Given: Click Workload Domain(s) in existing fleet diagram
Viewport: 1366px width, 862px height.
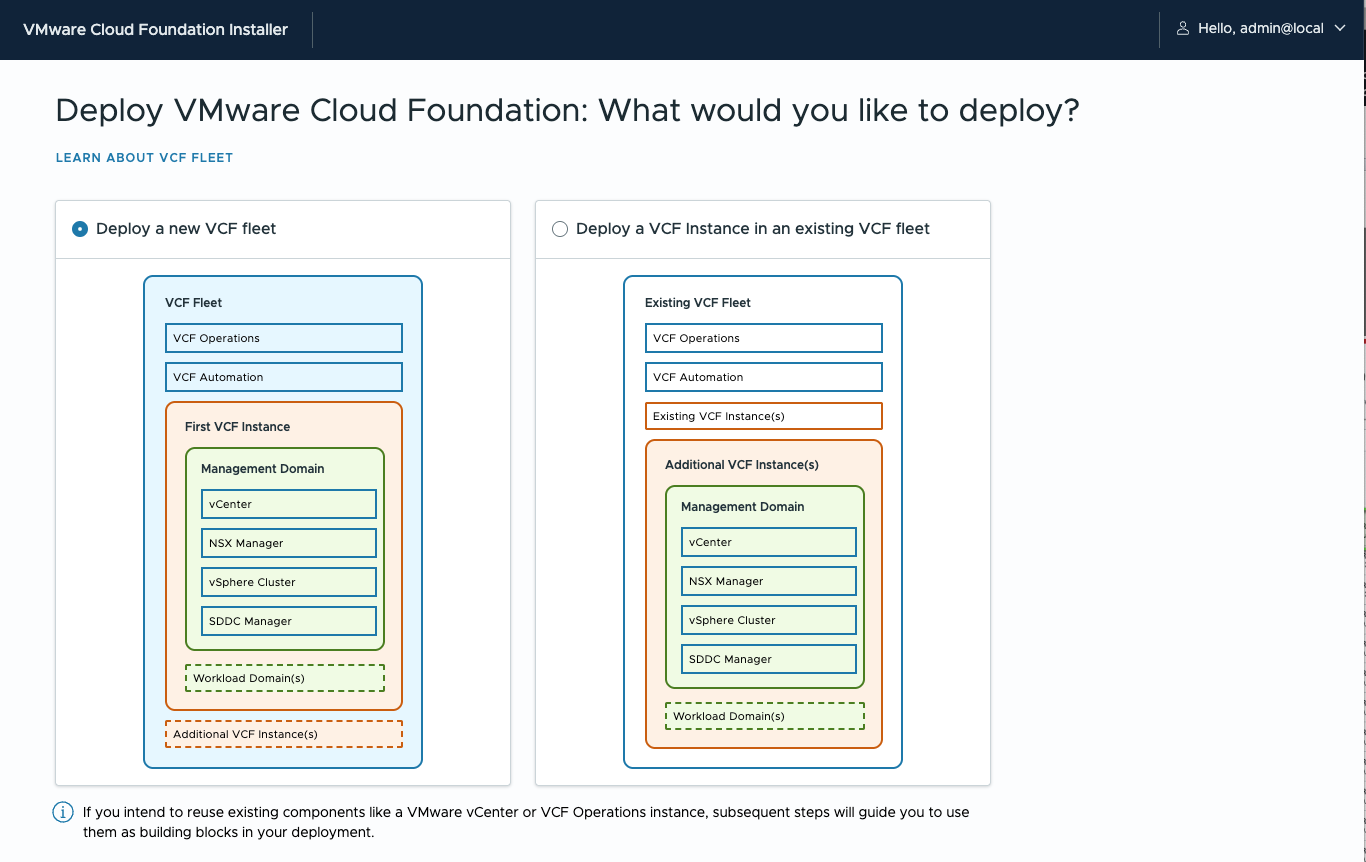Looking at the screenshot, I should click(x=764, y=716).
